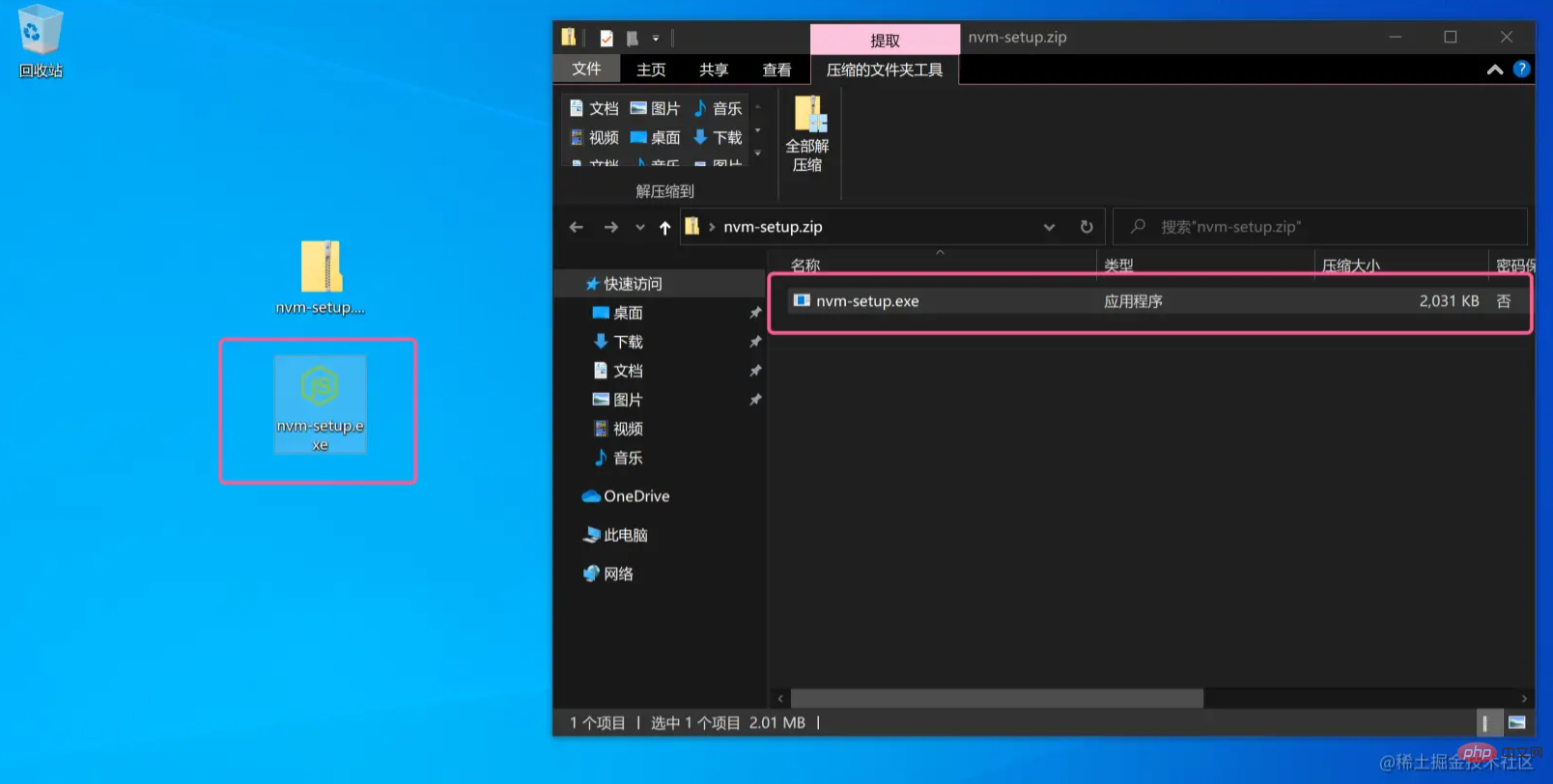
Task: Select the nvm-setup zip archive on desktop
Action: [321, 278]
